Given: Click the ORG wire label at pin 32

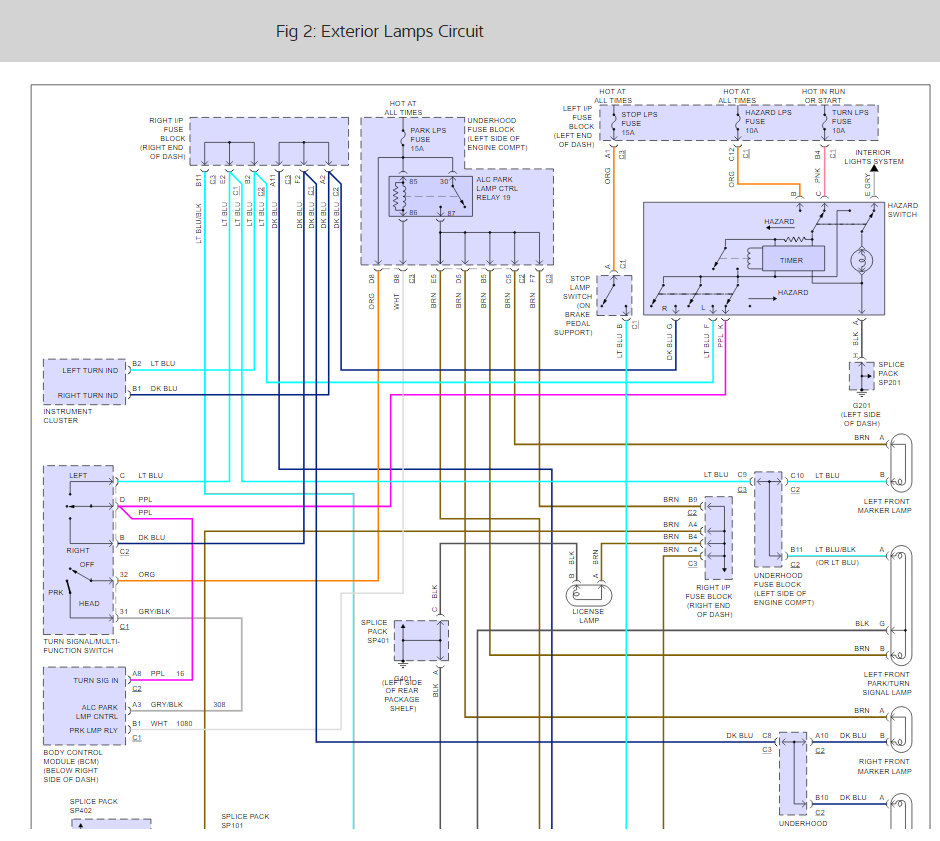Looking at the screenshot, I should pyautogui.click(x=146, y=574).
